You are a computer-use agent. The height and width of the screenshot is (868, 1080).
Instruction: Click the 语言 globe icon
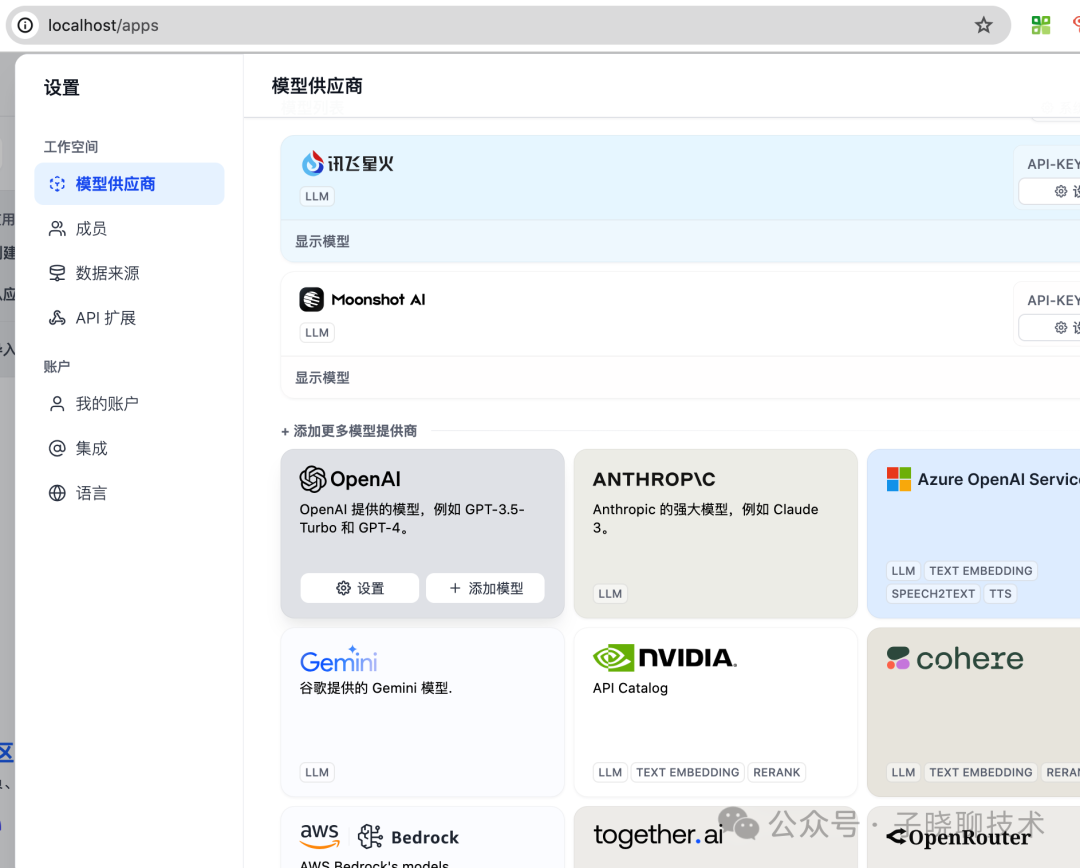coord(57,493)
